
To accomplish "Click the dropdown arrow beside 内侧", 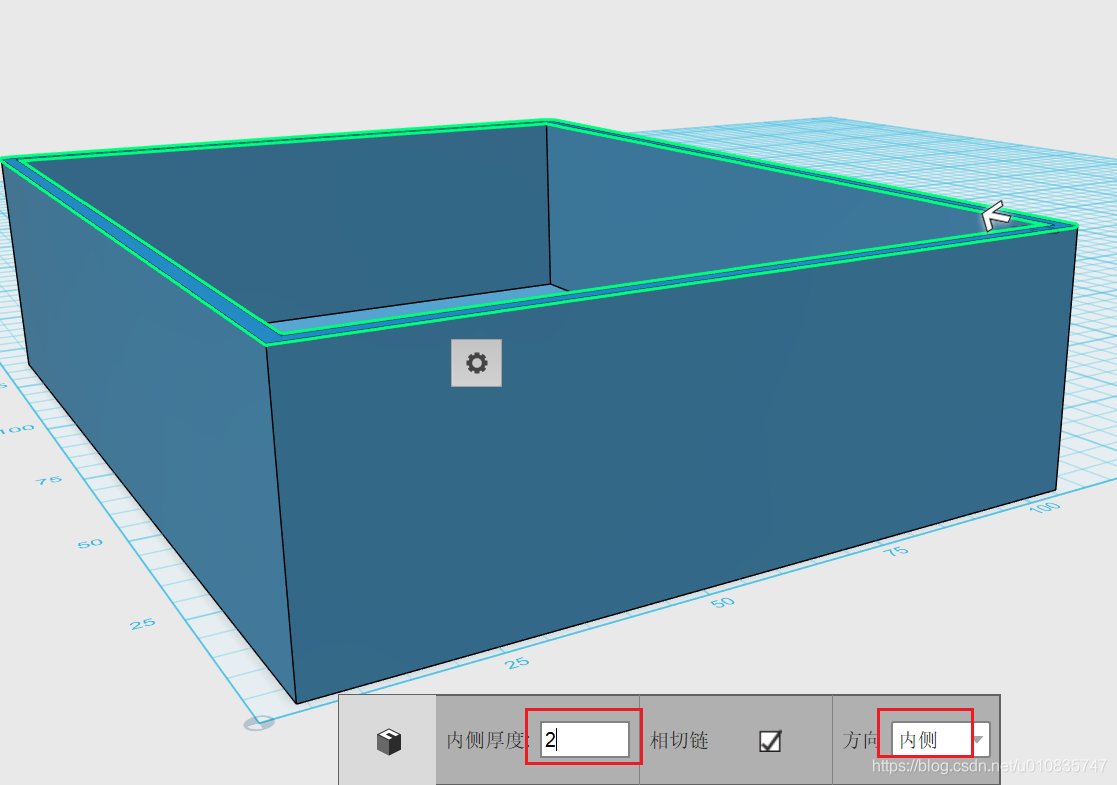I will [980, 739].
